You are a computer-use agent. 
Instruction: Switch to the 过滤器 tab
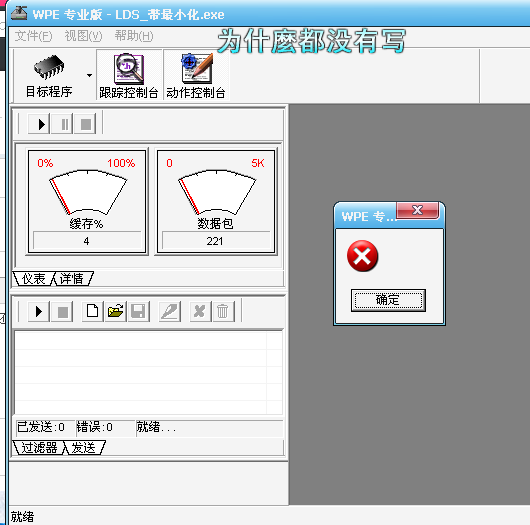point(39,448)
